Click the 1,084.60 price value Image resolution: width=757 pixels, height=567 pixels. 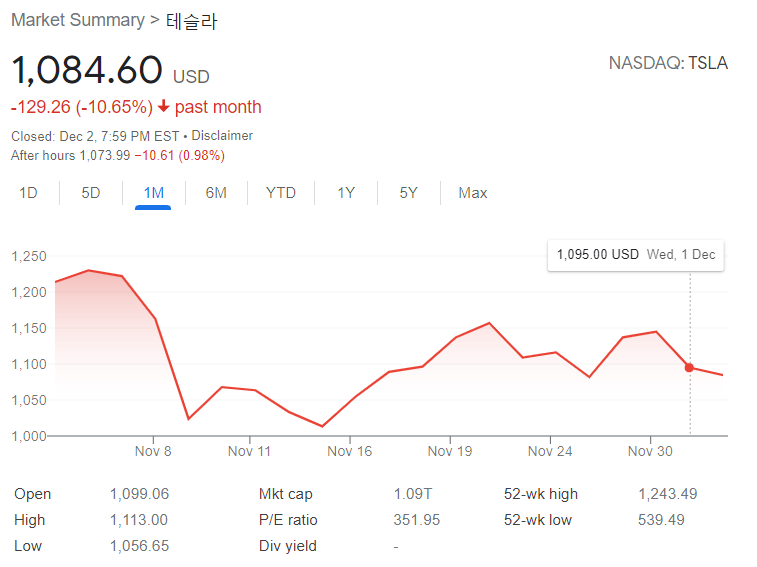(87, 70)
